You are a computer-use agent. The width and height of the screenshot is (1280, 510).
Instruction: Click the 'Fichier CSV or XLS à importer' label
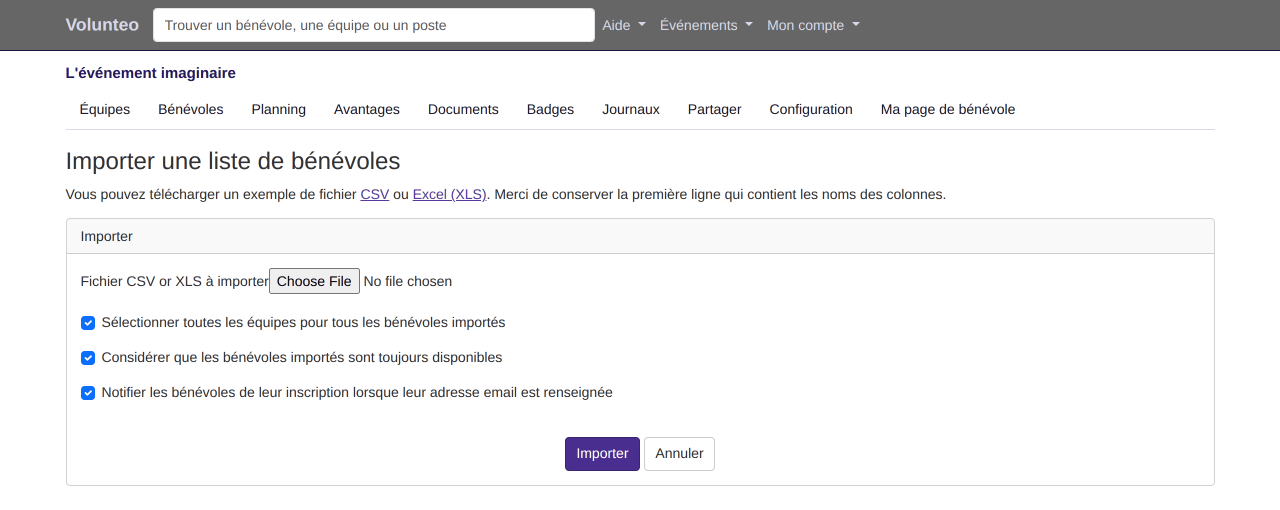[x=175, y=281]
